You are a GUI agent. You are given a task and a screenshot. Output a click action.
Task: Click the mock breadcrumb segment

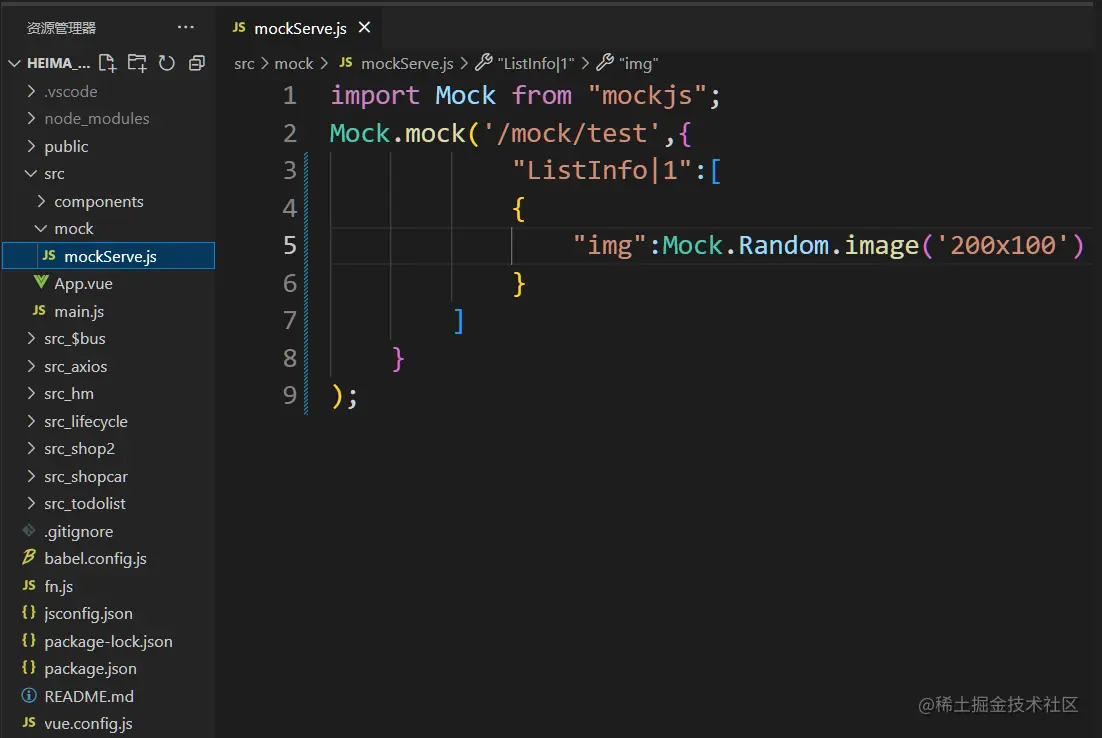[294, 64]
